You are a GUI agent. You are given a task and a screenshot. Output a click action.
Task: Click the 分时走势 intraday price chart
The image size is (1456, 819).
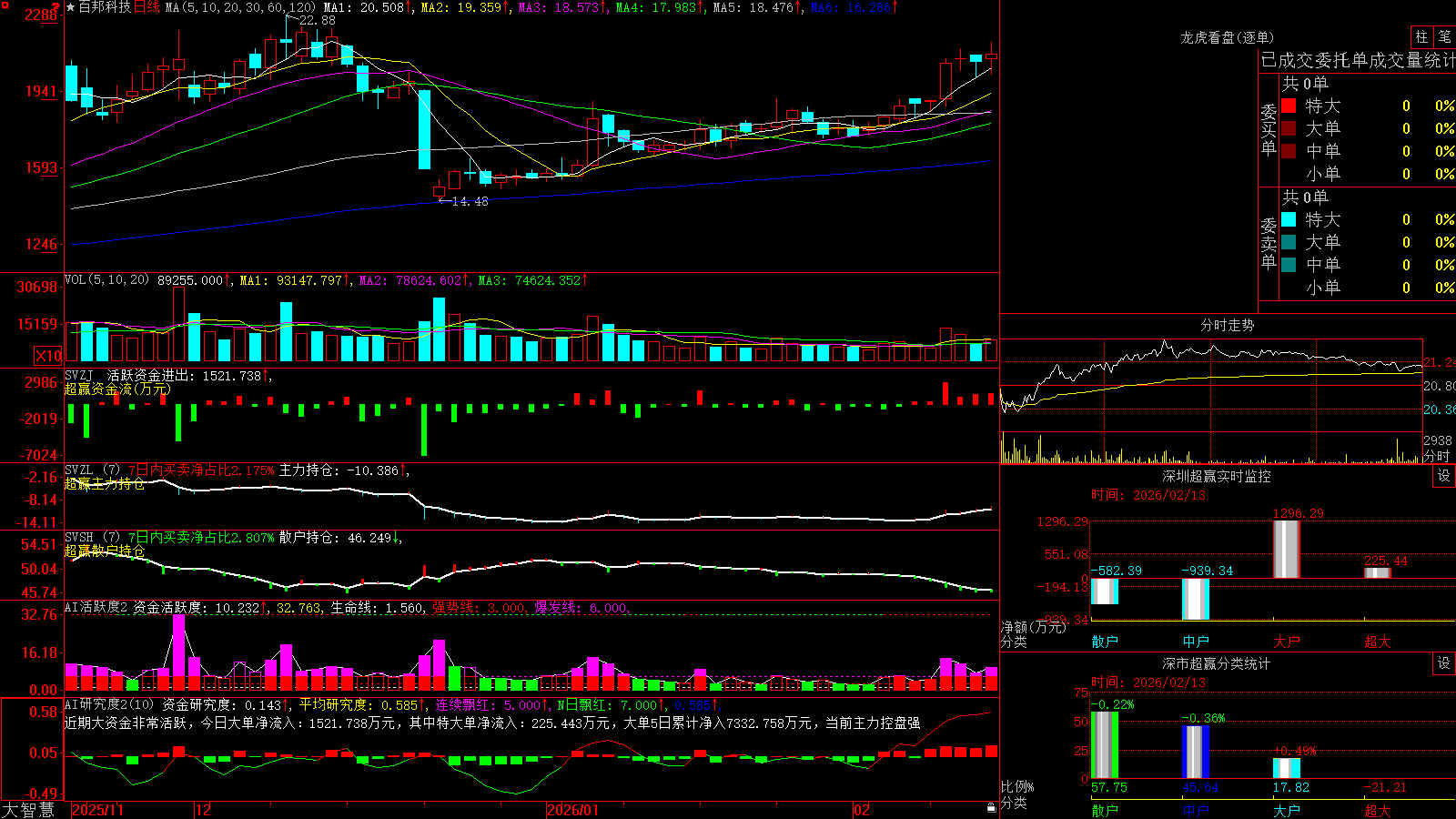point(1211,386)
